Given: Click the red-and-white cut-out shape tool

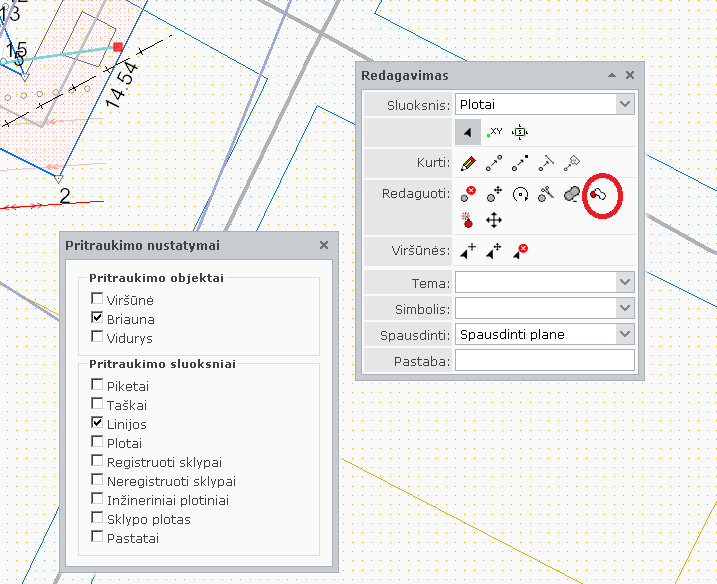Looking at the screenshot, I should [598, 195].
